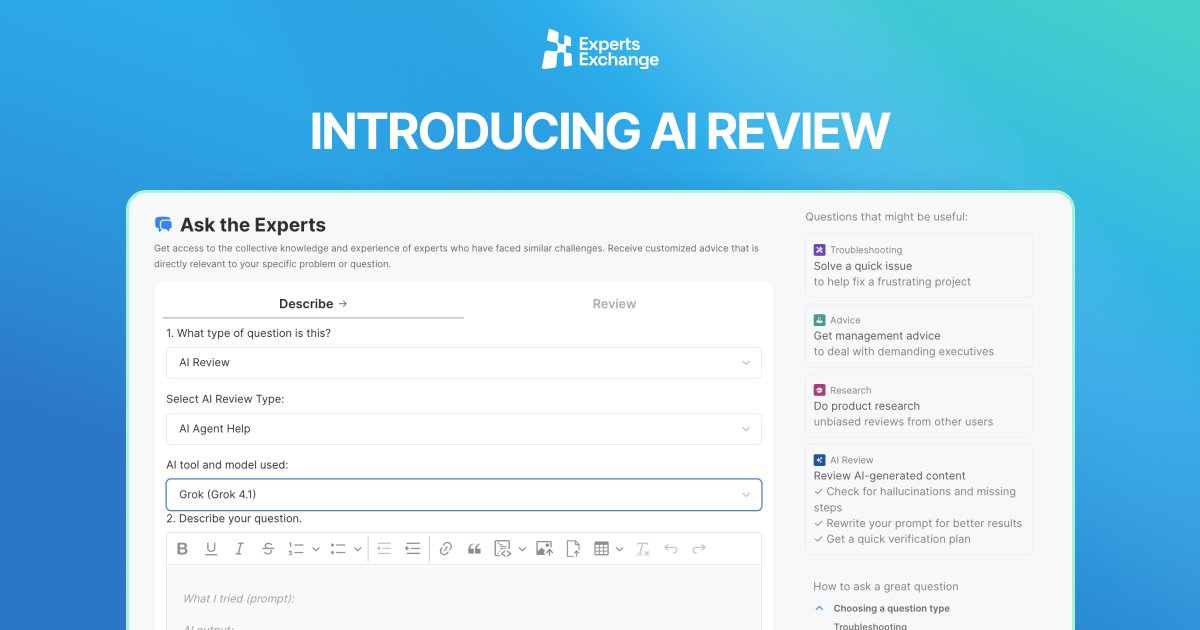This screenshot has width=1200, height=630.
Task: Attach a file using the upload icon
Action: click(573, 548)
